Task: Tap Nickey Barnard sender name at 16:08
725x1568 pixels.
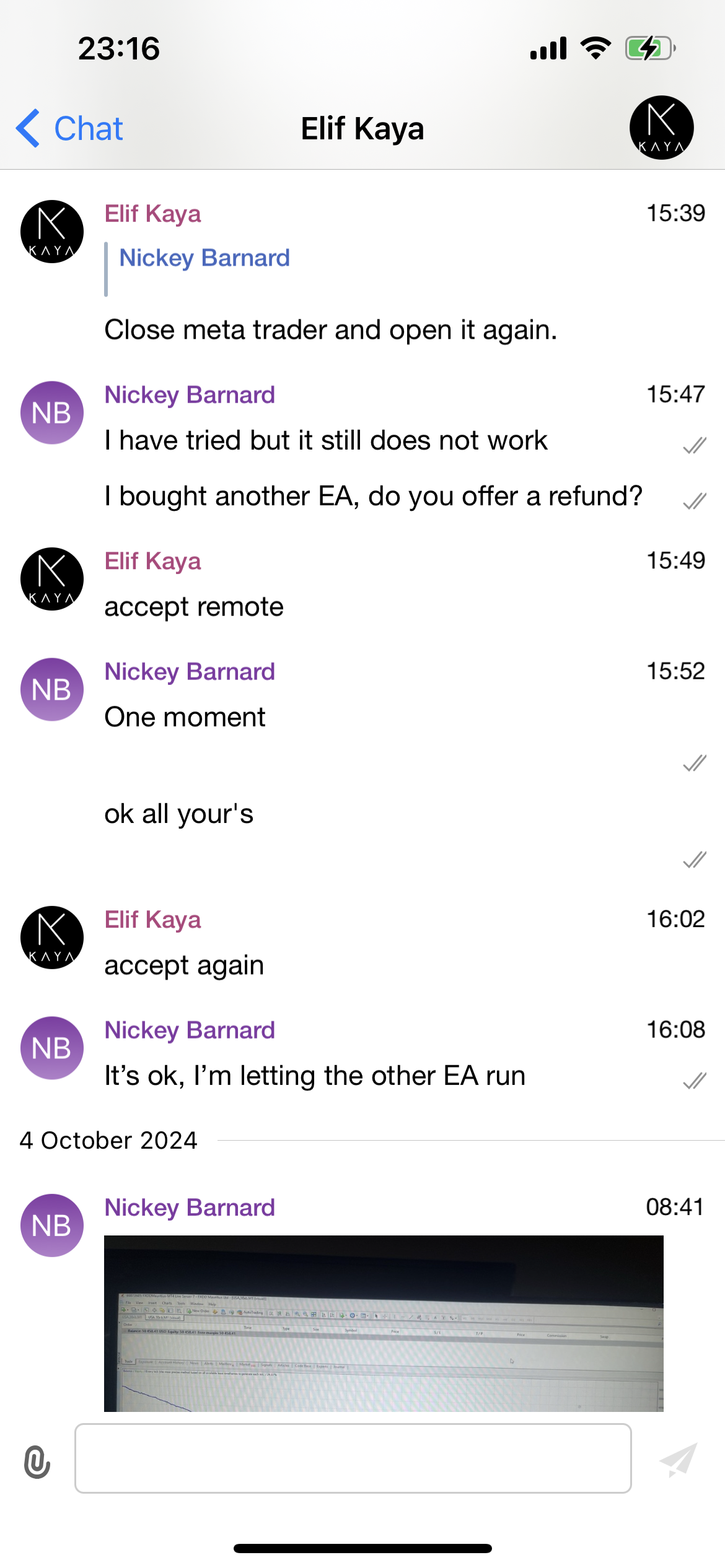Action: (190, 1030)
